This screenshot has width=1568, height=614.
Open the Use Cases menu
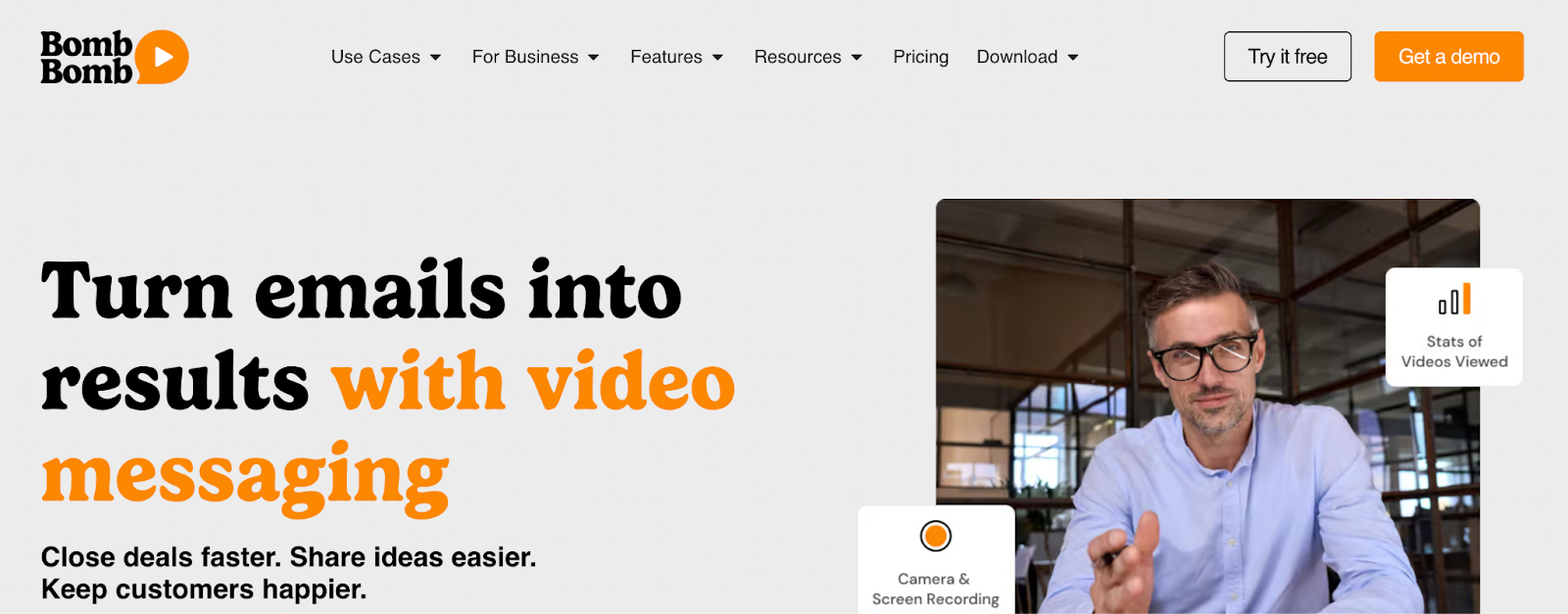[375, 57]
